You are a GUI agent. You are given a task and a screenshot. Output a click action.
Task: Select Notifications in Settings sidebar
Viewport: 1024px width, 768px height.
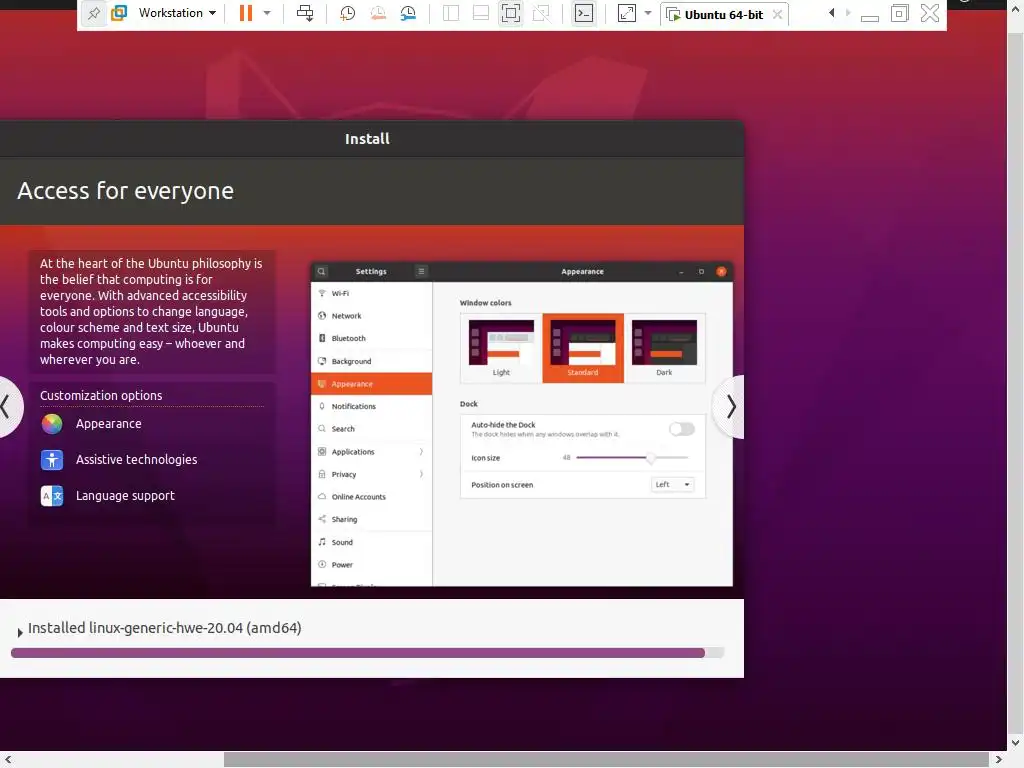point(372,406)
